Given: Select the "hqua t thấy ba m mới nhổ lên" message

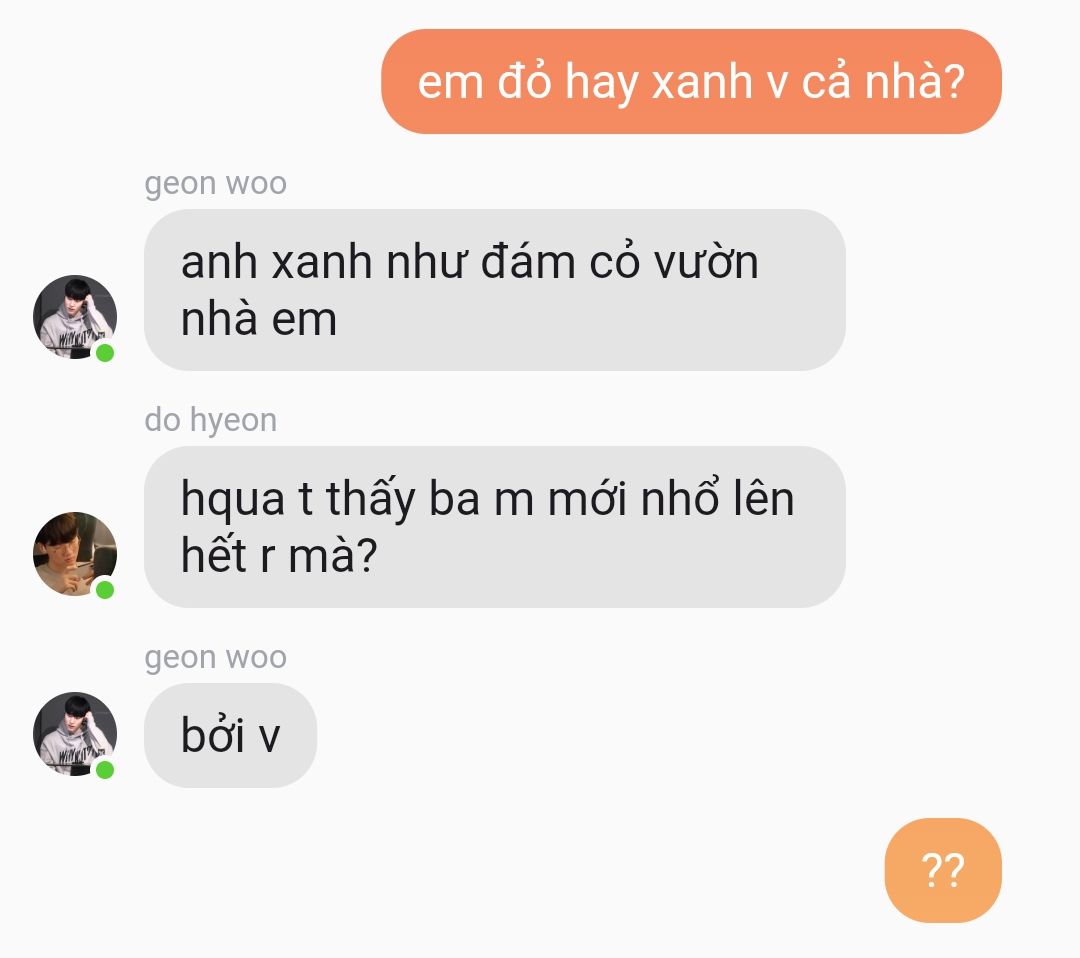Looking at the screenshot, I should click(x=495, y=527).
